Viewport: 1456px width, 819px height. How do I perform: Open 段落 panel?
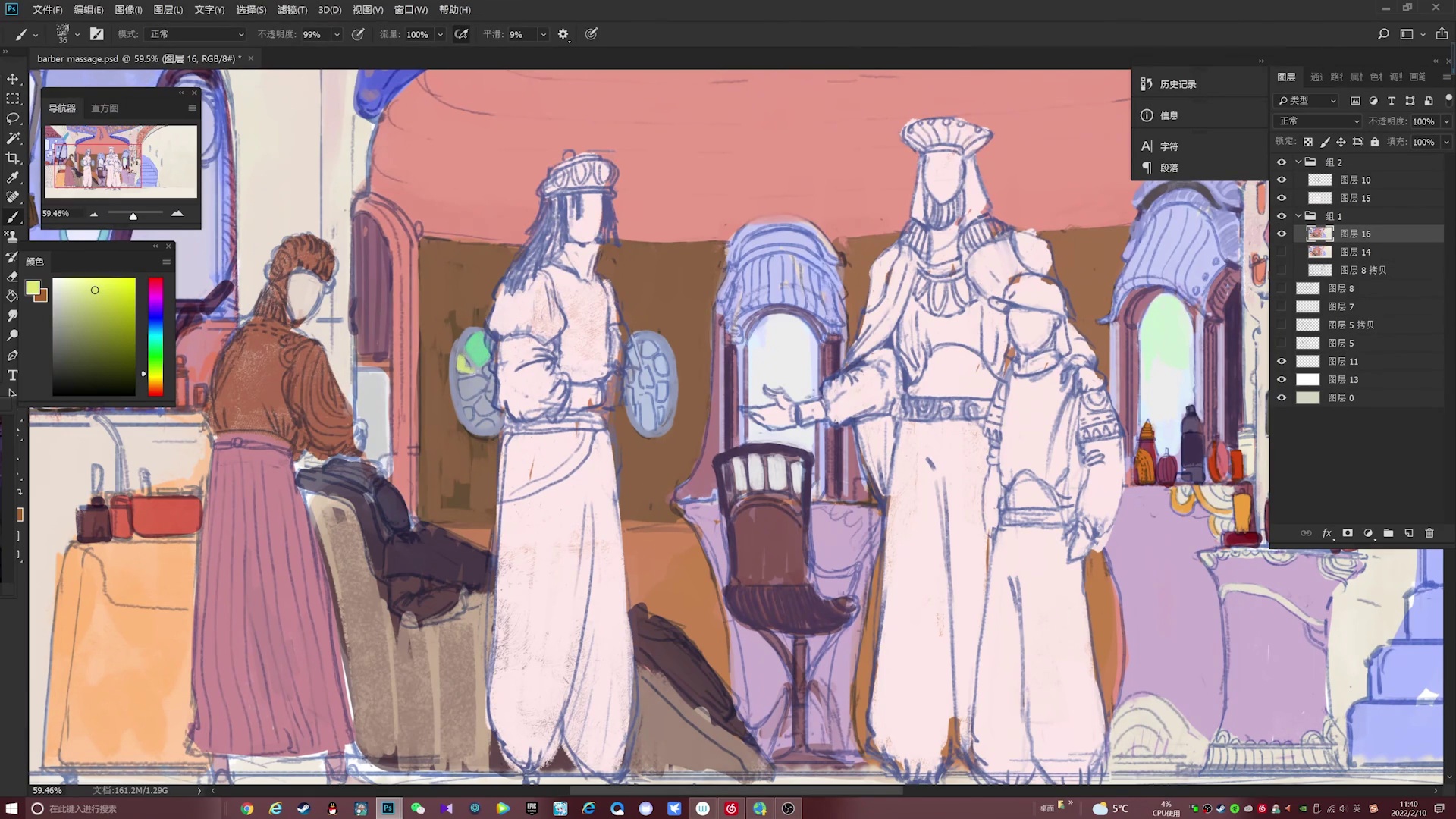tap(1169, 168)
